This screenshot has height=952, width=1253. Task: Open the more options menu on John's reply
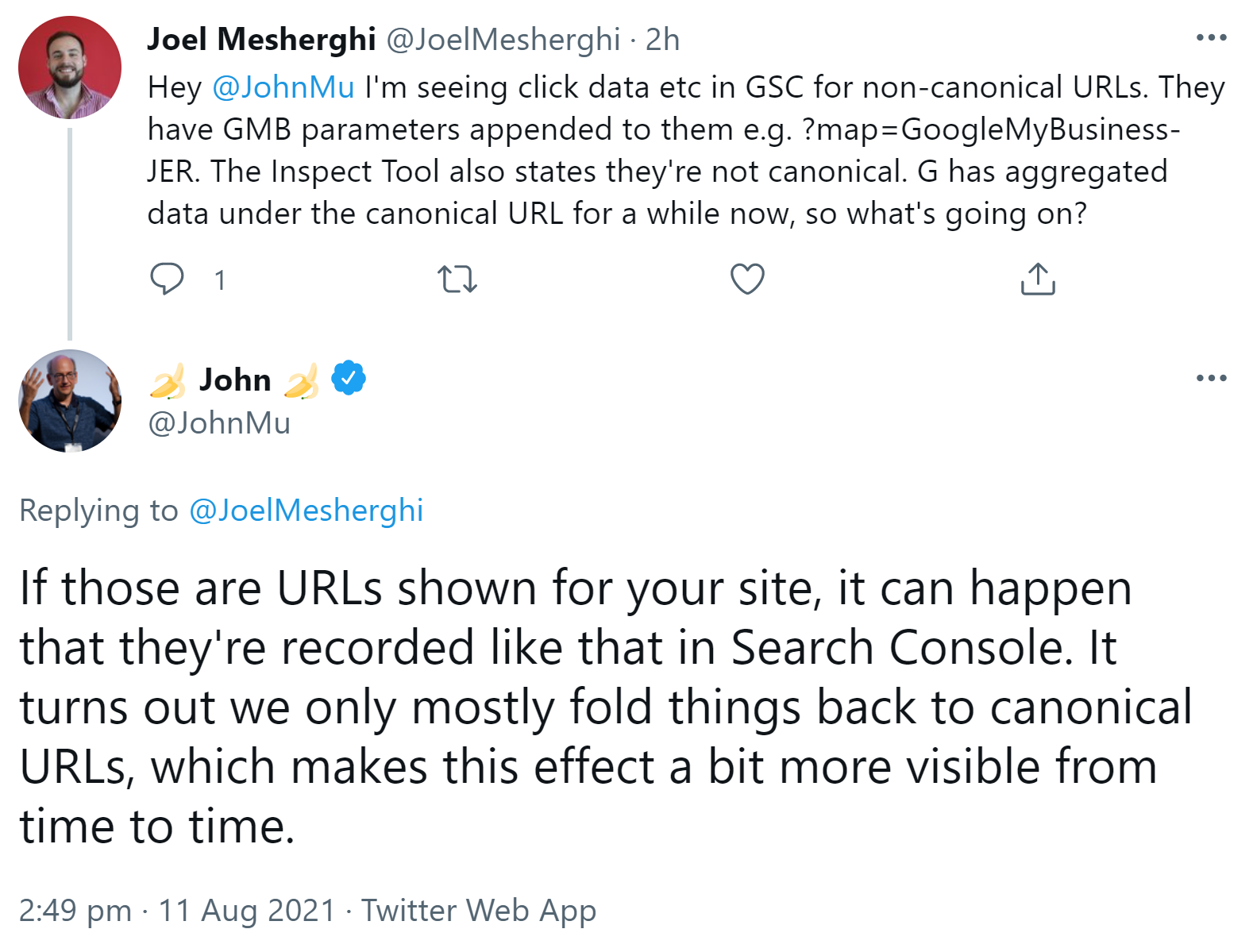coord(1210,379)
